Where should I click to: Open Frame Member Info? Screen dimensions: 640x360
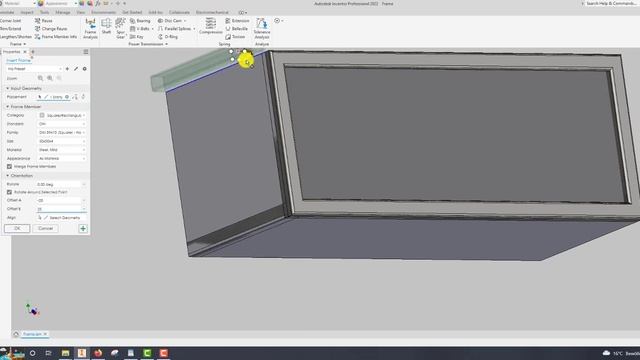56,37
